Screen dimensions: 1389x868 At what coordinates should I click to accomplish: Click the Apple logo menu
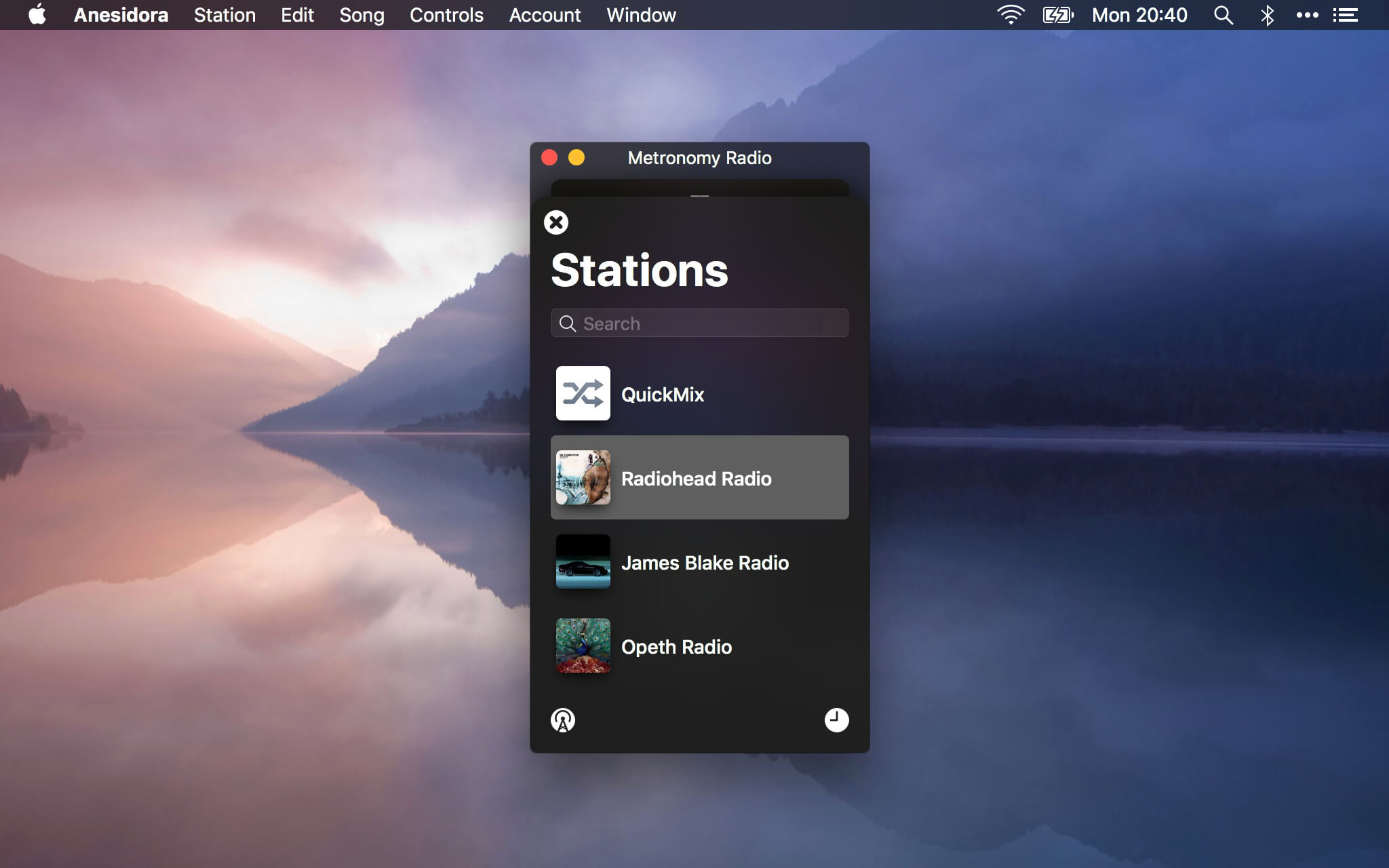pyautogui.click(x=37, y=15)
